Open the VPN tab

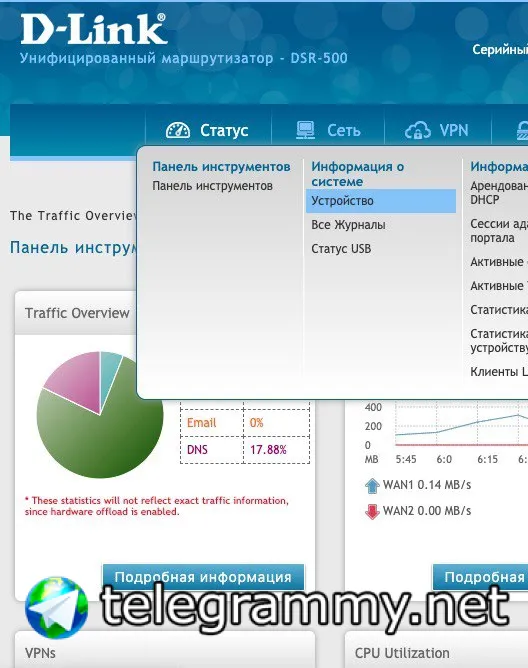click(438, 130)
